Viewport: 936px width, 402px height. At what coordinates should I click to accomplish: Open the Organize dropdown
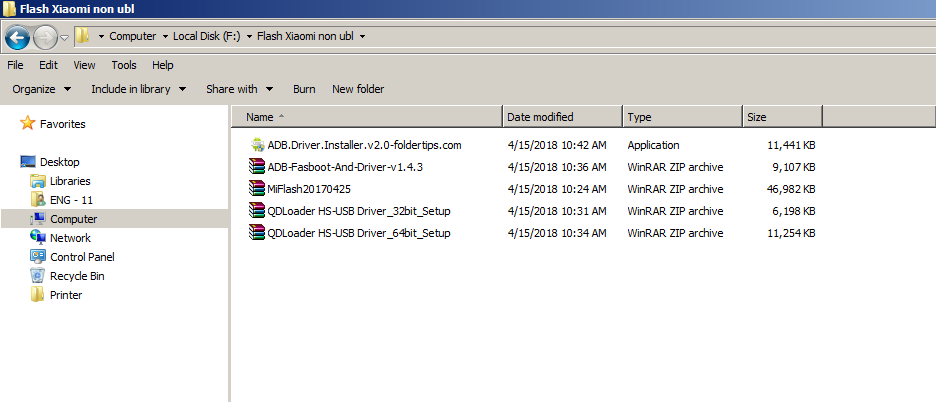click(x=42, y=89)
